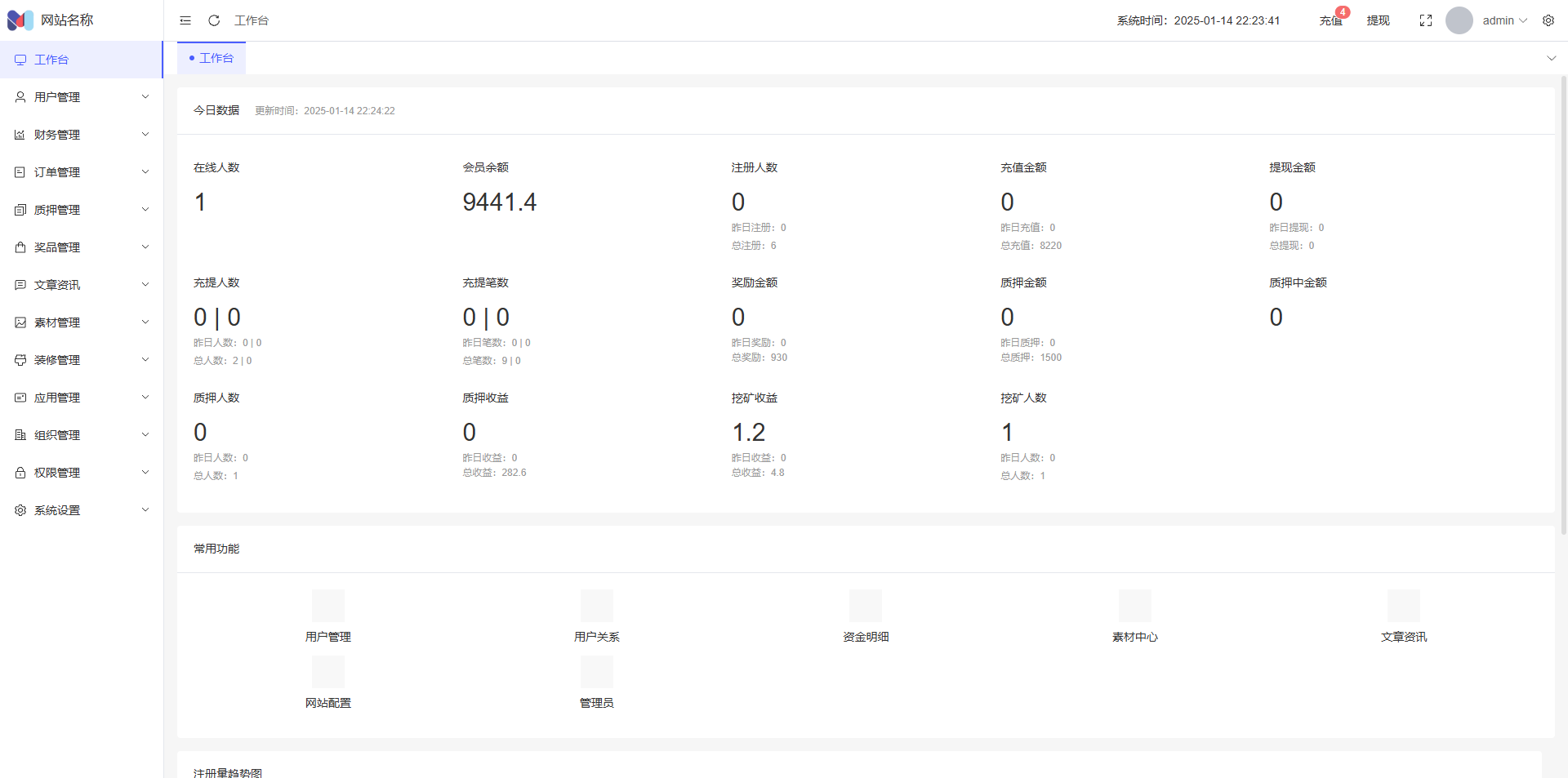Expand the tab options chevron
This screenshot has height=778, width=1568.
[1551, 58]
